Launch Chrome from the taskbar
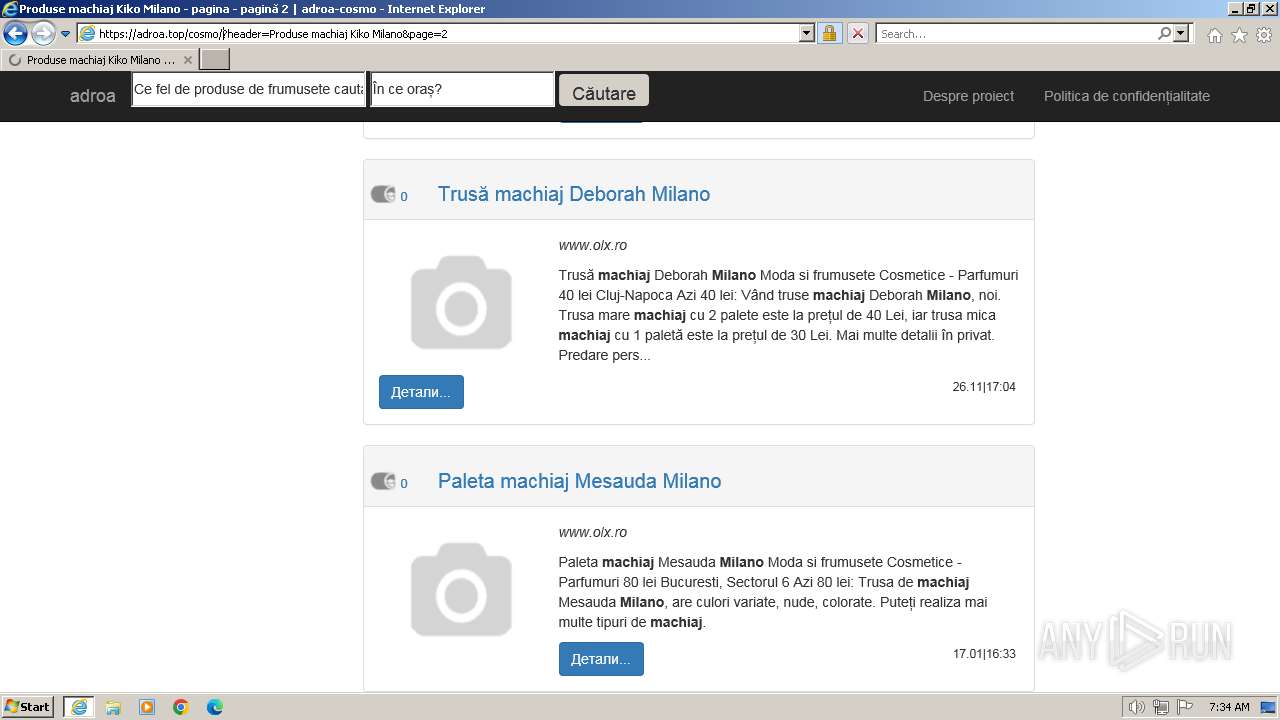Viewport: 1280px width, 720px height. (x=181, y=707)
